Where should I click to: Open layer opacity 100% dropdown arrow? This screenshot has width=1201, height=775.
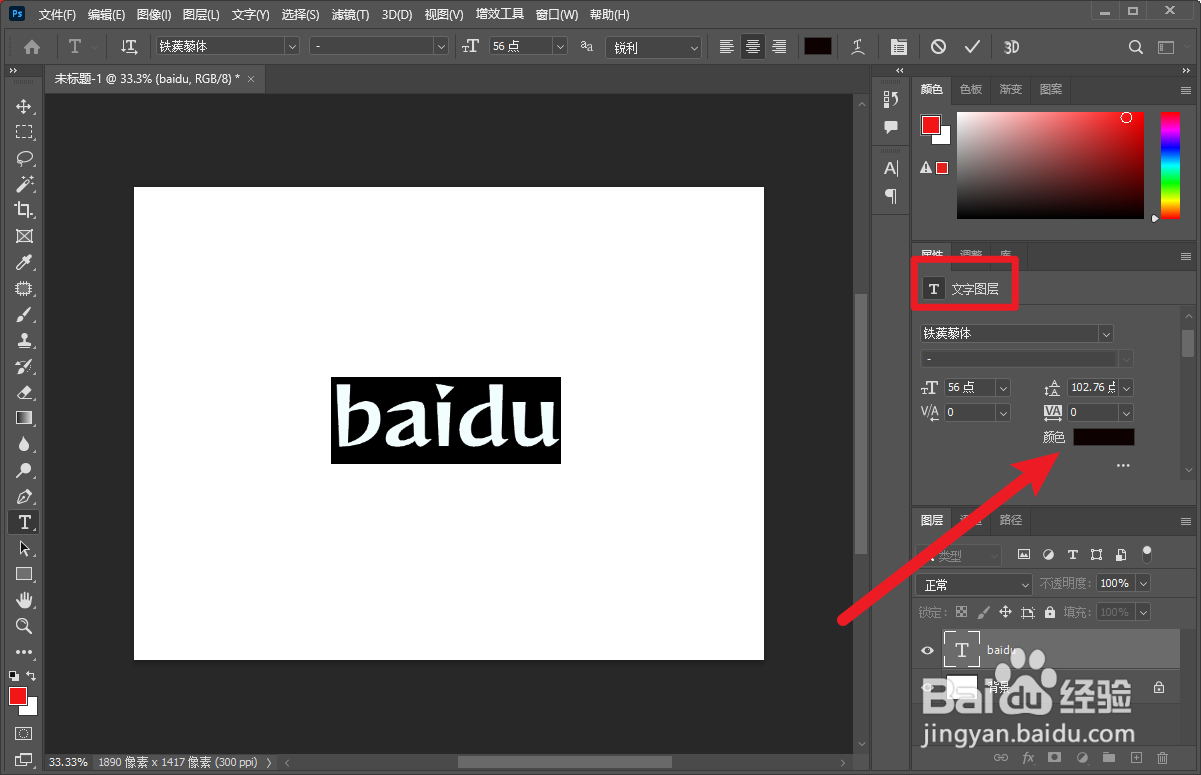(1143, 583)
